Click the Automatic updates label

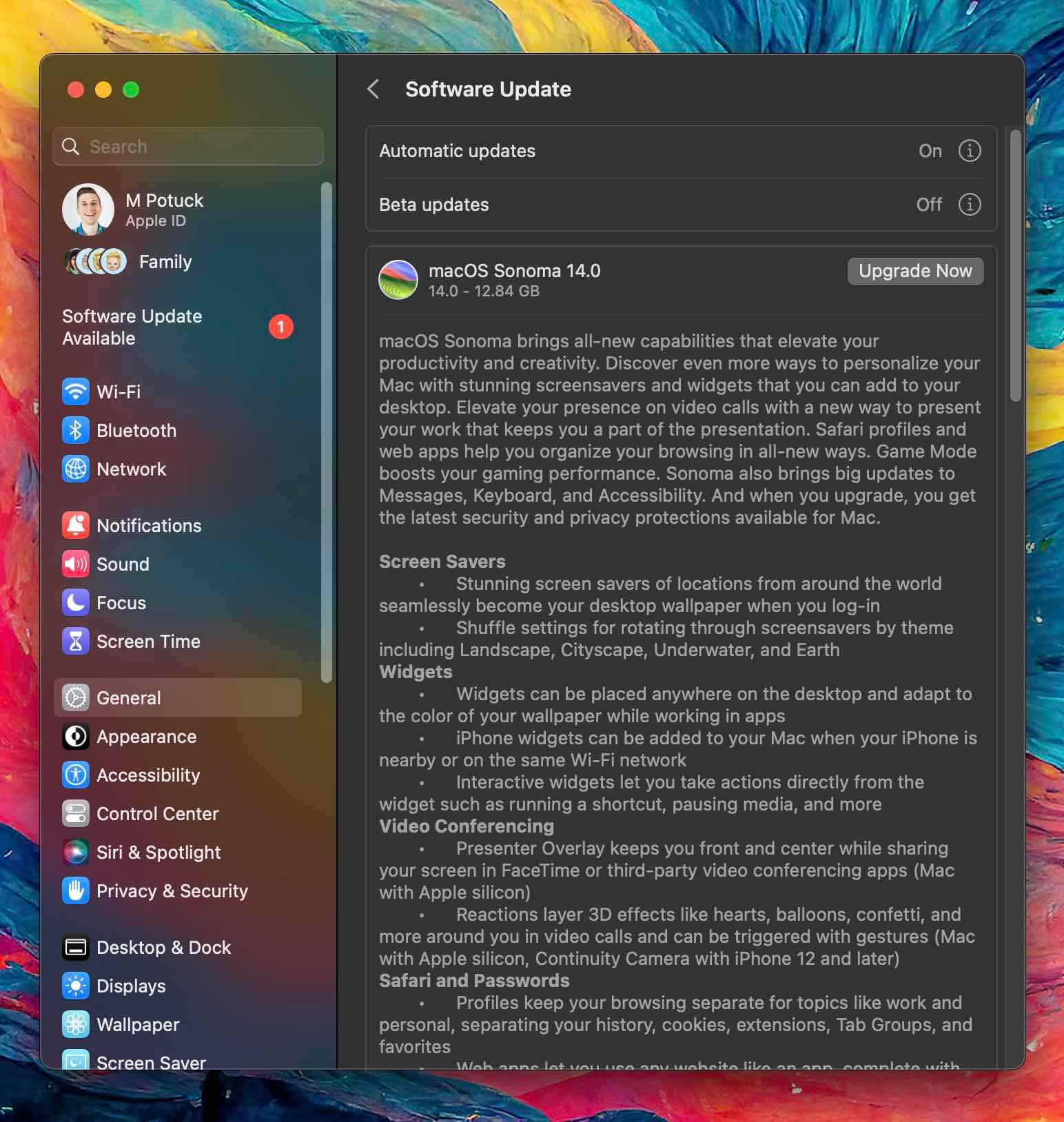(457, 150)
